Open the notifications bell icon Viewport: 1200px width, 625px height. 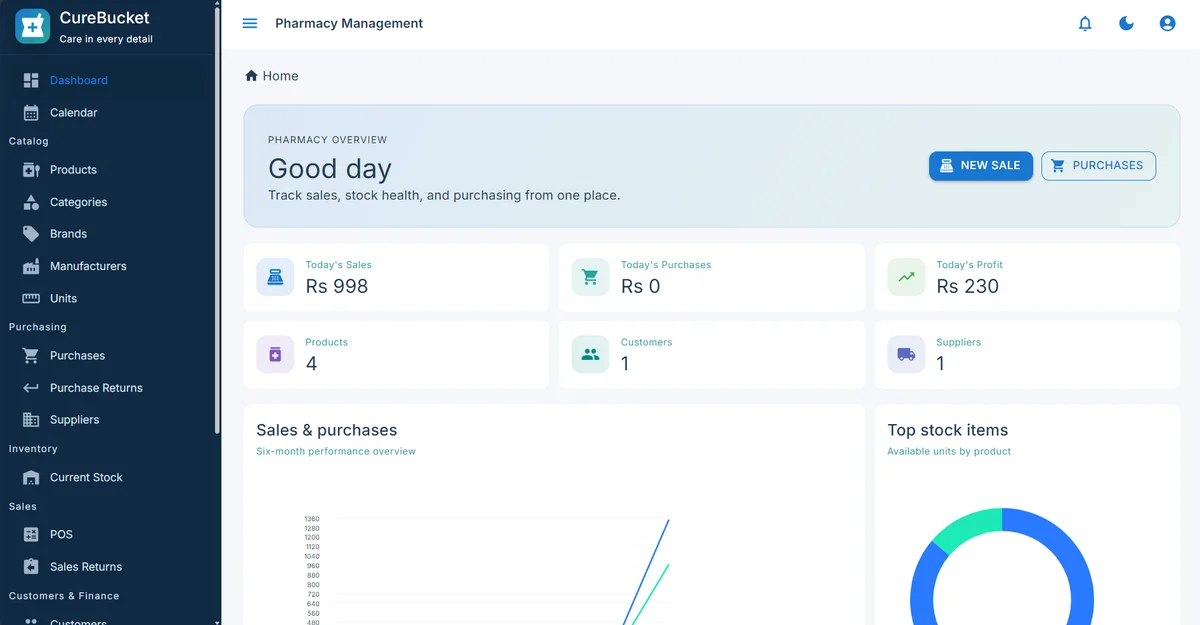coord(1085,23)
